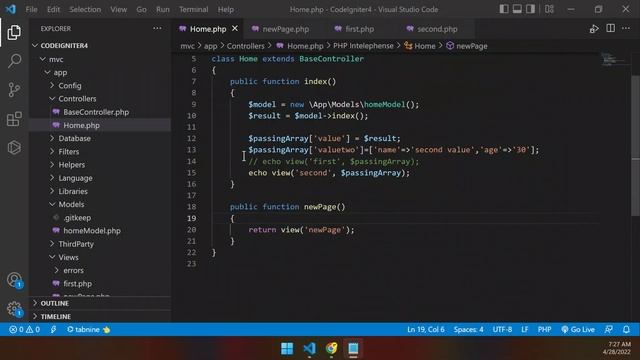The width and height of the screenshot is (640, 360).
Task: Open notifications bell in status bar
Action: [x=626, y=329]
